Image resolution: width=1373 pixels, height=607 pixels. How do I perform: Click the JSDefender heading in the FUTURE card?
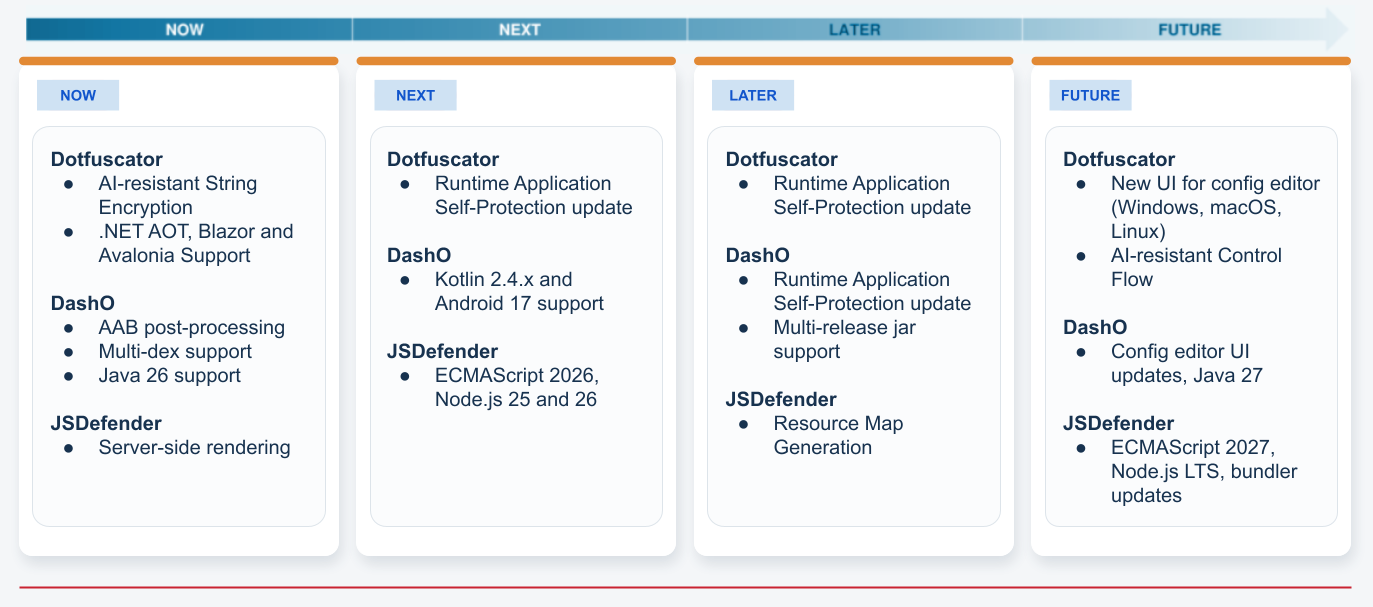[x=1118, y=423]
